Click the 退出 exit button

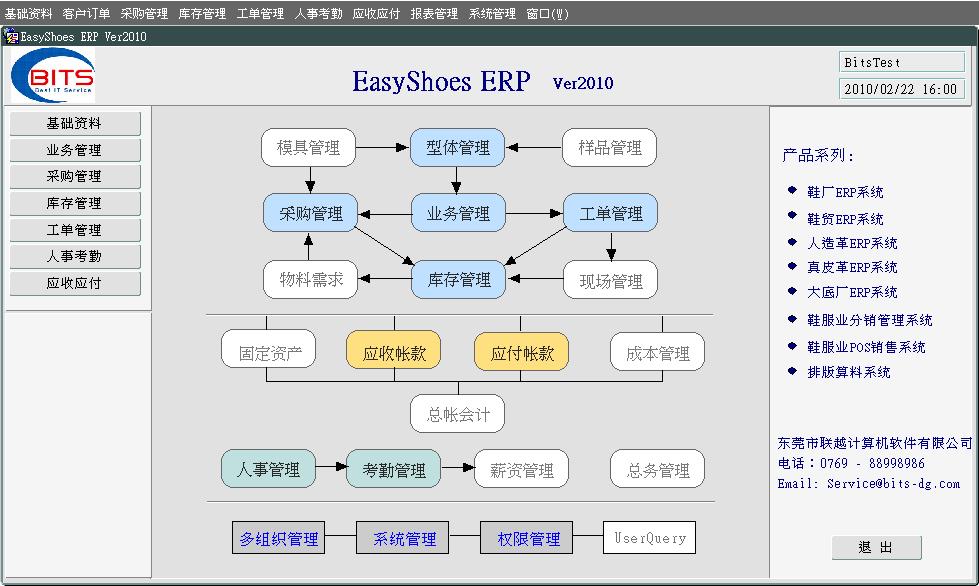[x=877, y=548]
